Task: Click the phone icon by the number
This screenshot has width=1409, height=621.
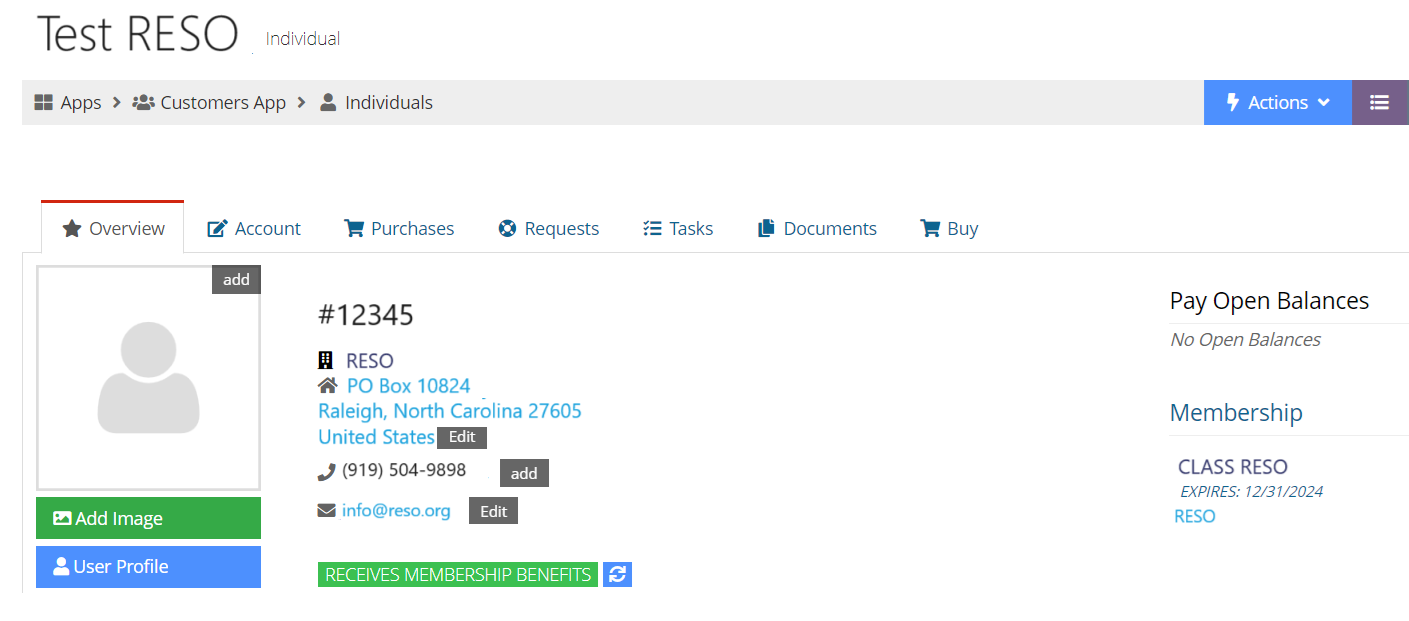Action: click(326, 472)
